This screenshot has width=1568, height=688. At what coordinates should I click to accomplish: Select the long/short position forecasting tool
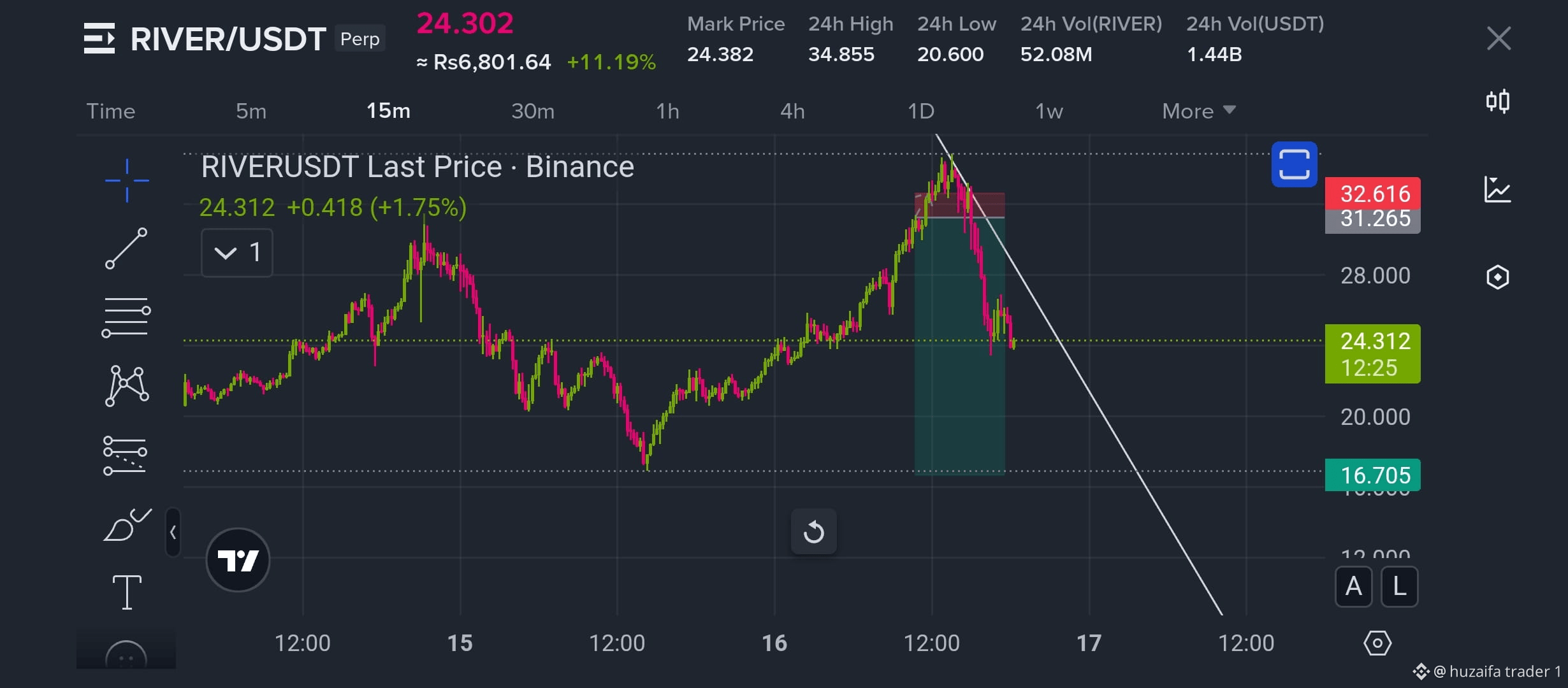coord(125,455)
